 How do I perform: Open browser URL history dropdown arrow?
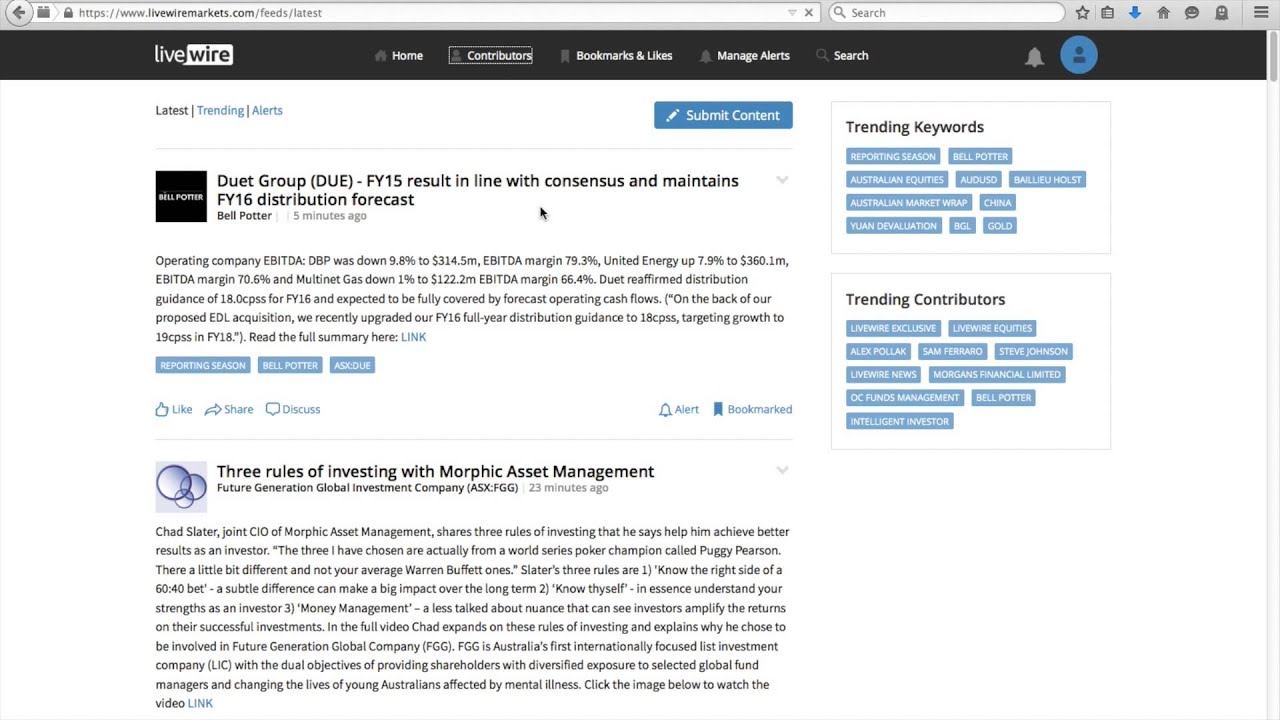(x=792, y=13)
